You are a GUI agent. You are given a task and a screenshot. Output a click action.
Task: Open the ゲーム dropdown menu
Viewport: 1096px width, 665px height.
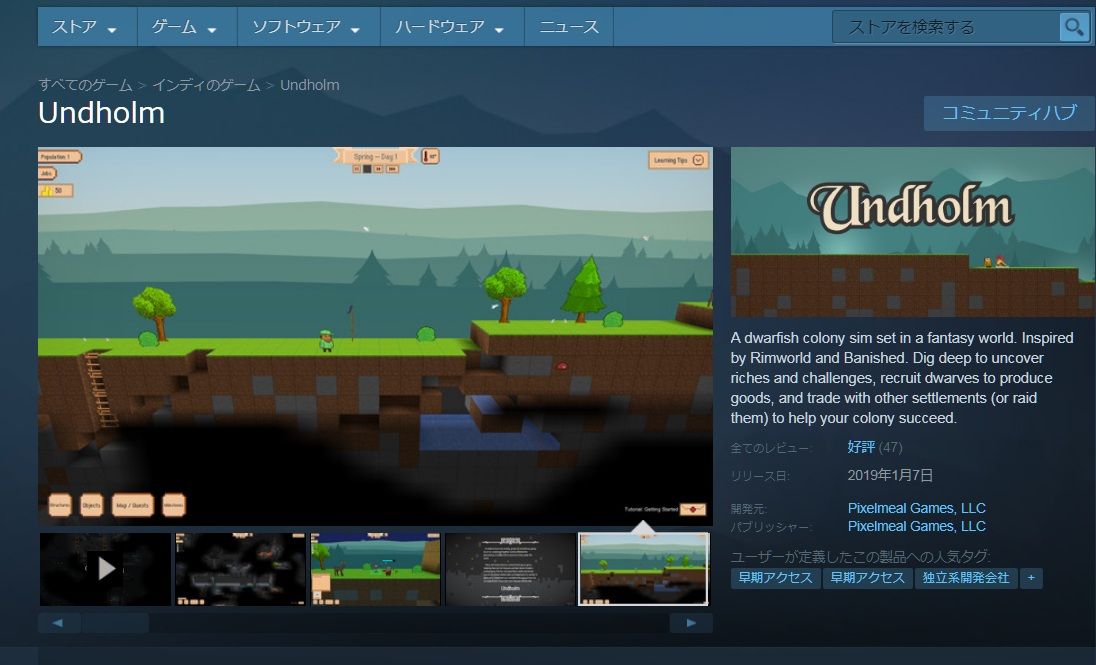click(187, 27)
